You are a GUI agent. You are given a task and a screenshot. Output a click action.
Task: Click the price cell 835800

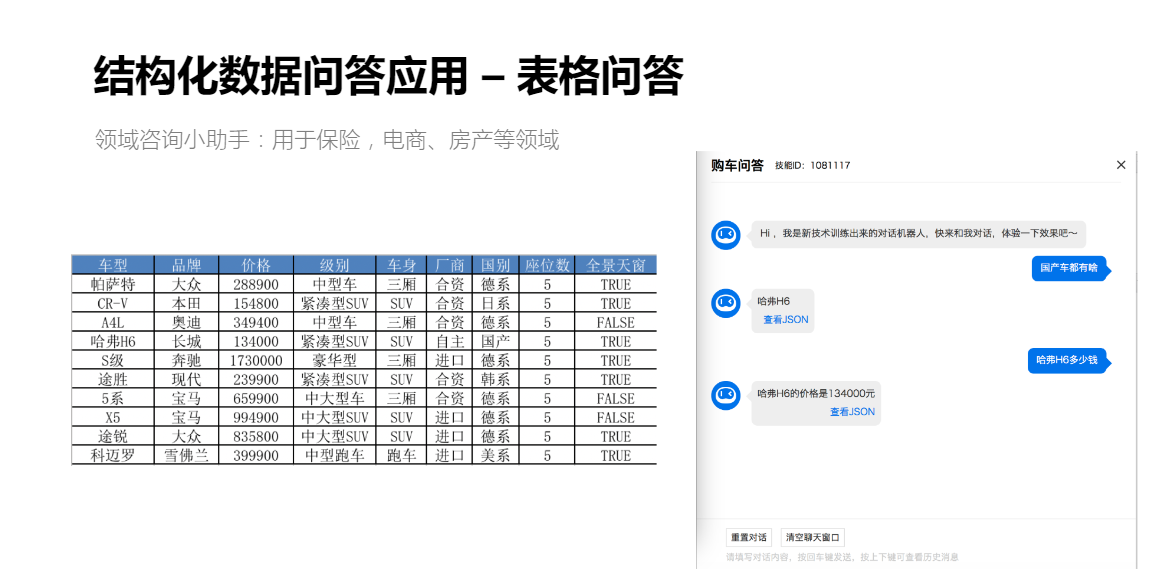click(256, 437)
